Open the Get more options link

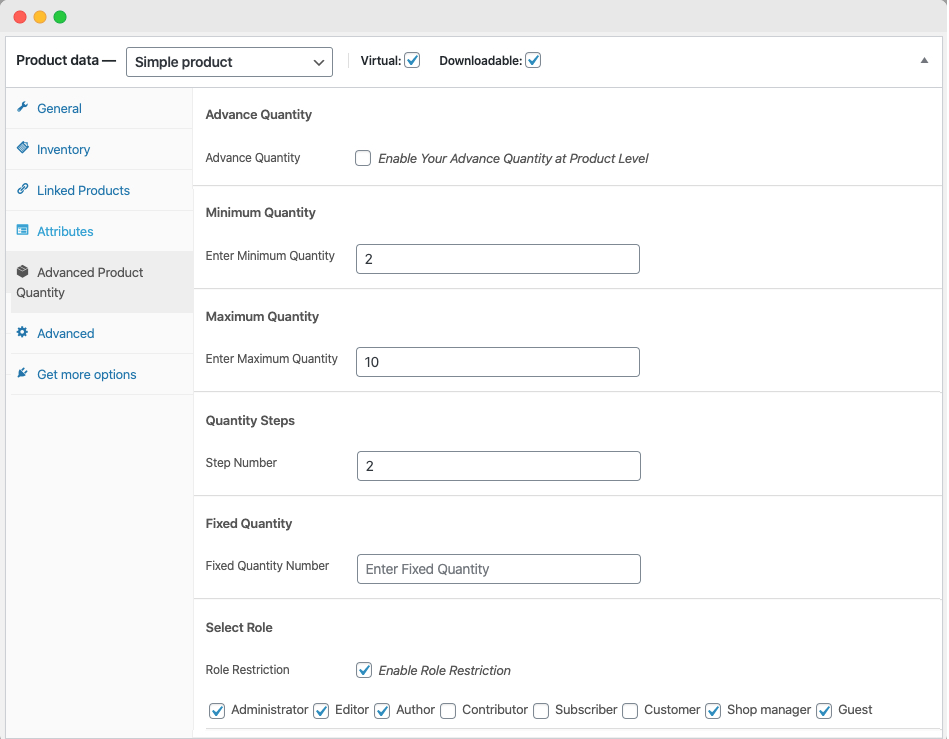(x=86, y=374)
